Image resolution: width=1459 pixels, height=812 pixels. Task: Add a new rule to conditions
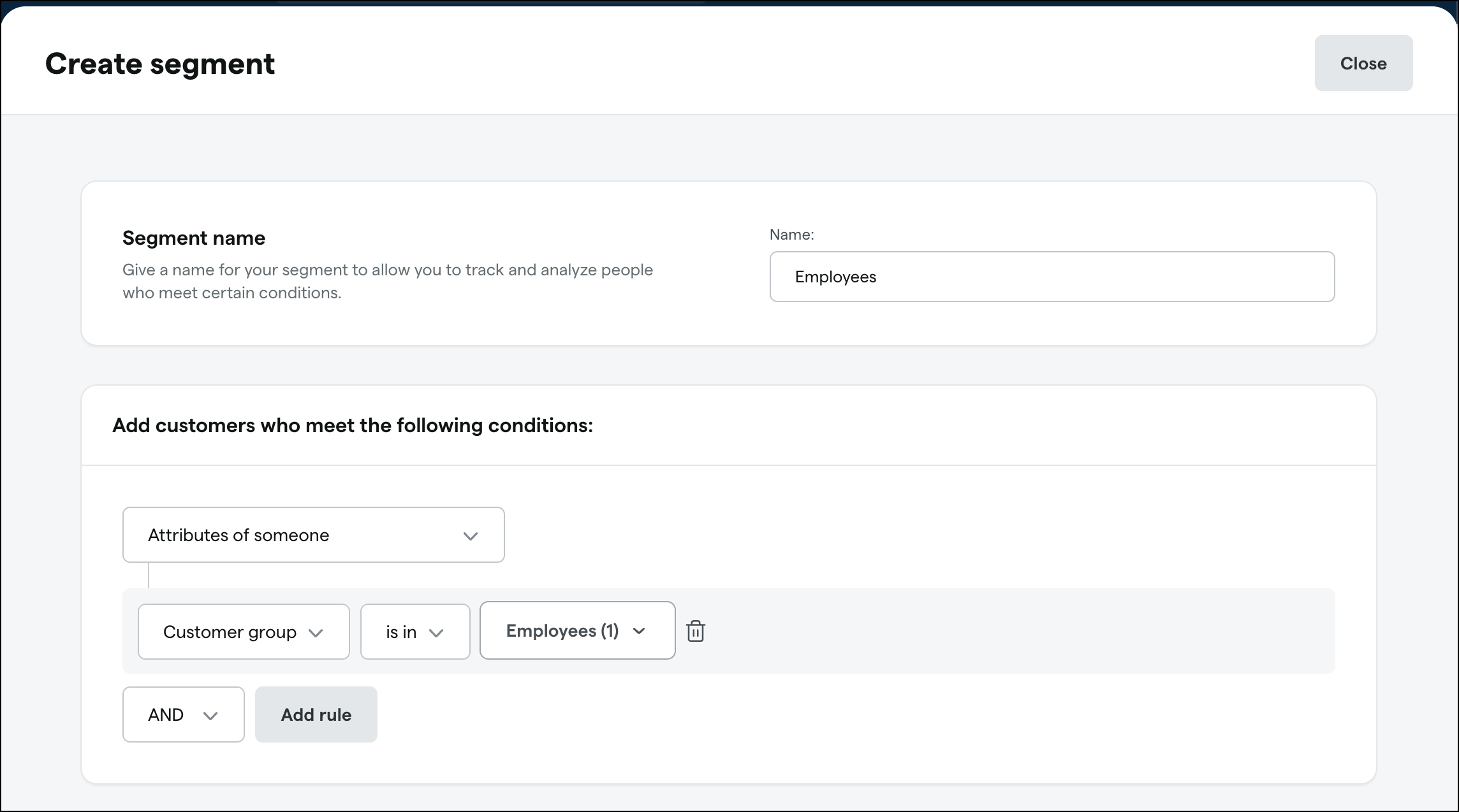[316, 714]
